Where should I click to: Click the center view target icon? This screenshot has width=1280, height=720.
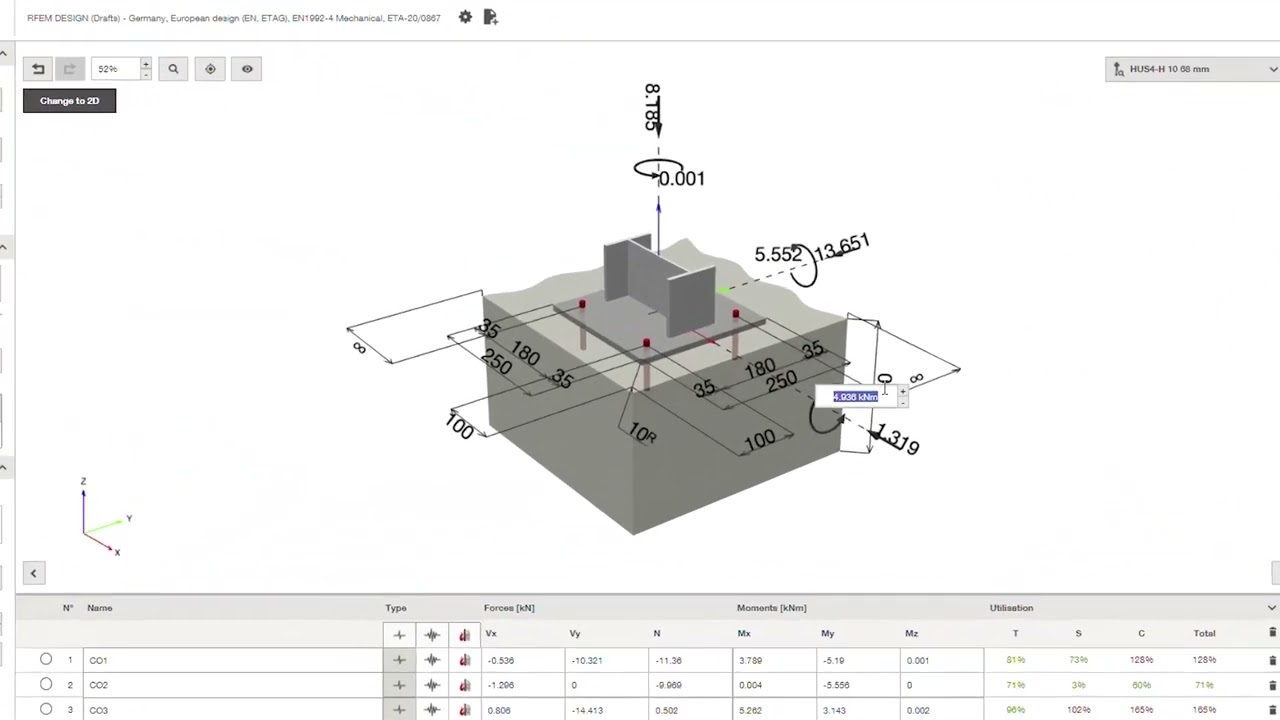pyautogui.click(x=210, y=69)
